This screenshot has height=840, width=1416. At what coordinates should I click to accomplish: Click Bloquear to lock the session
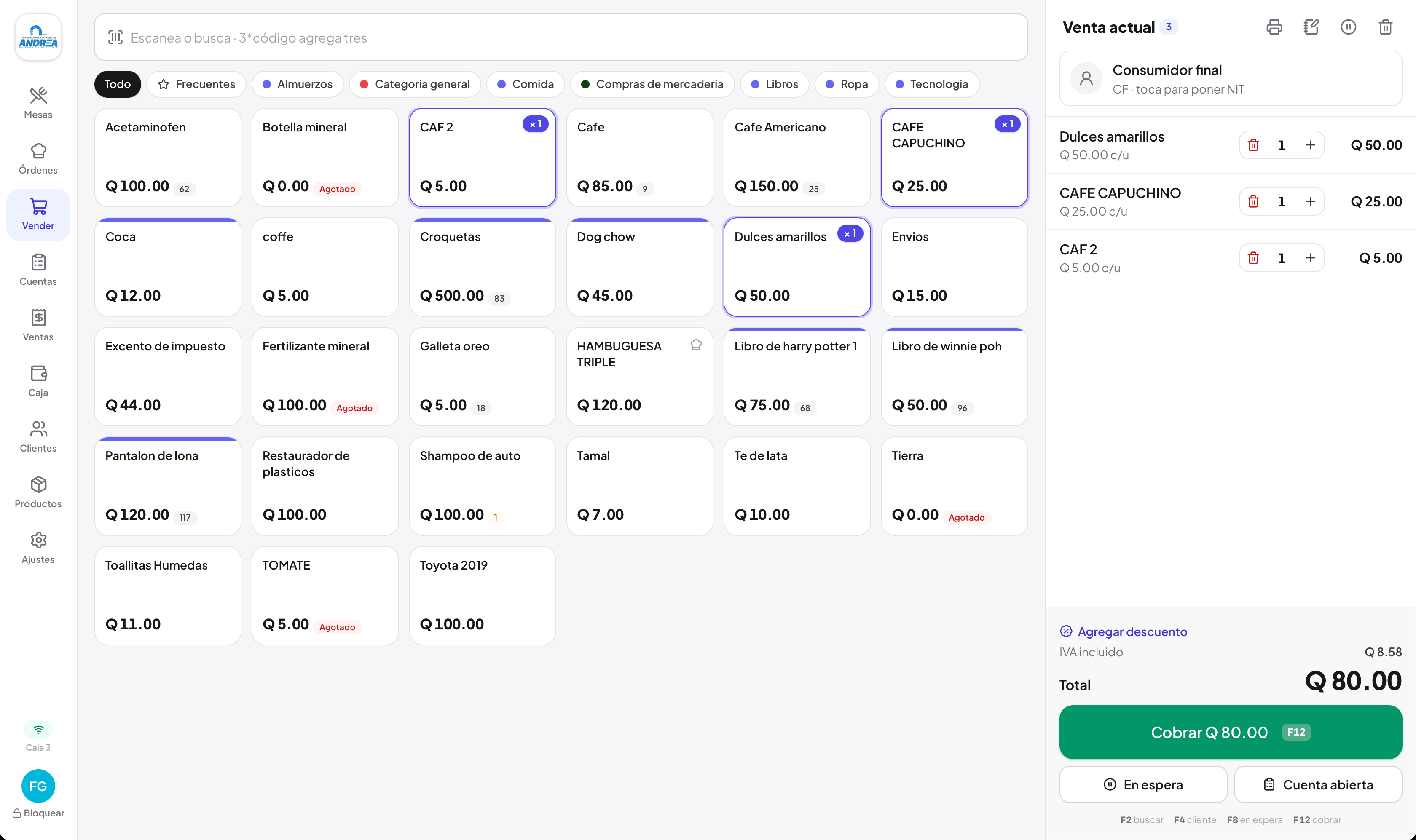pyautogui.click(x=38, y=813)
